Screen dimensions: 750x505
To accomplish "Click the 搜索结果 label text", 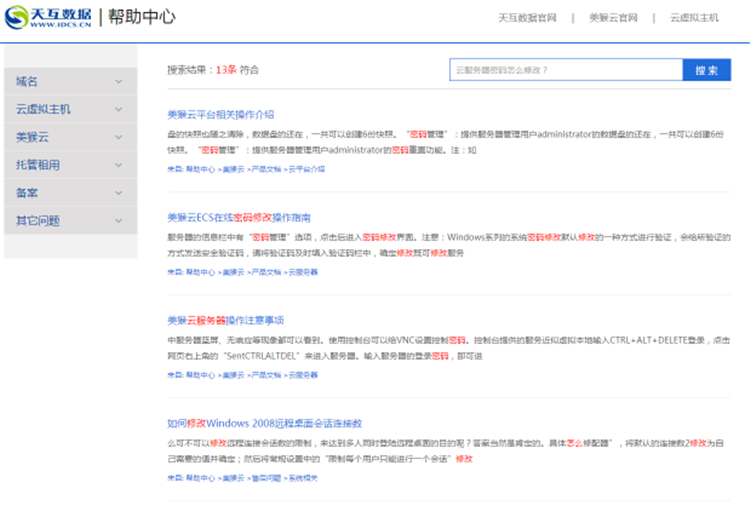I will [x=187, y=70].
